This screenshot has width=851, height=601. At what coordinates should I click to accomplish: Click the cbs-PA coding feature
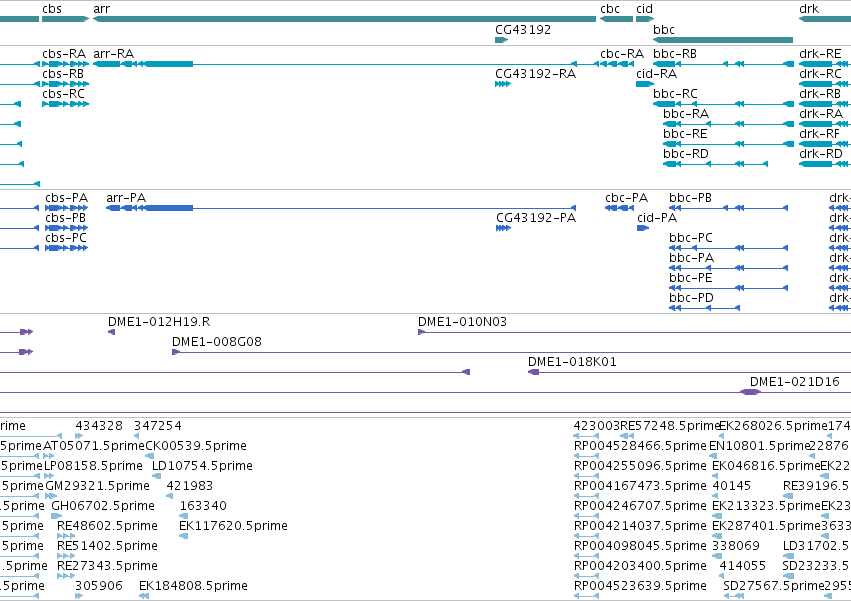coord(66,208)
